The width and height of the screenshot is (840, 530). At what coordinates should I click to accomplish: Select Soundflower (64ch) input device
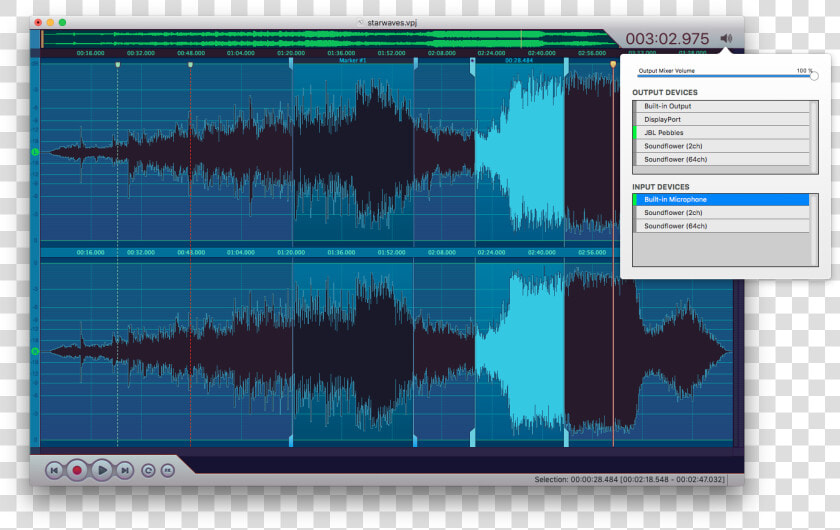(721, 226)
